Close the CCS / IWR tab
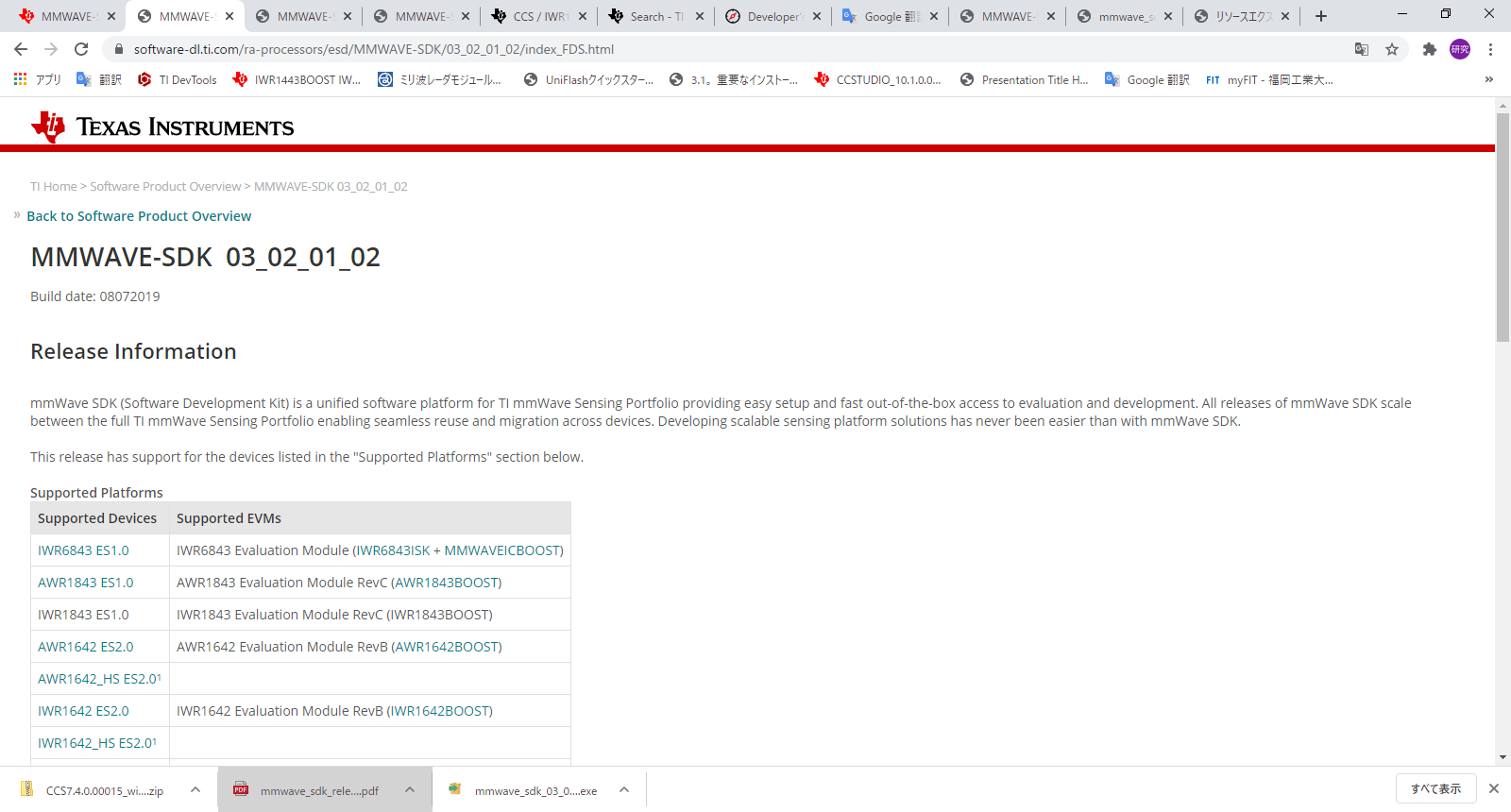Image resolution: width=1511 pixels, height=812 pixels. pyautogui.click(x=583, y=16)
